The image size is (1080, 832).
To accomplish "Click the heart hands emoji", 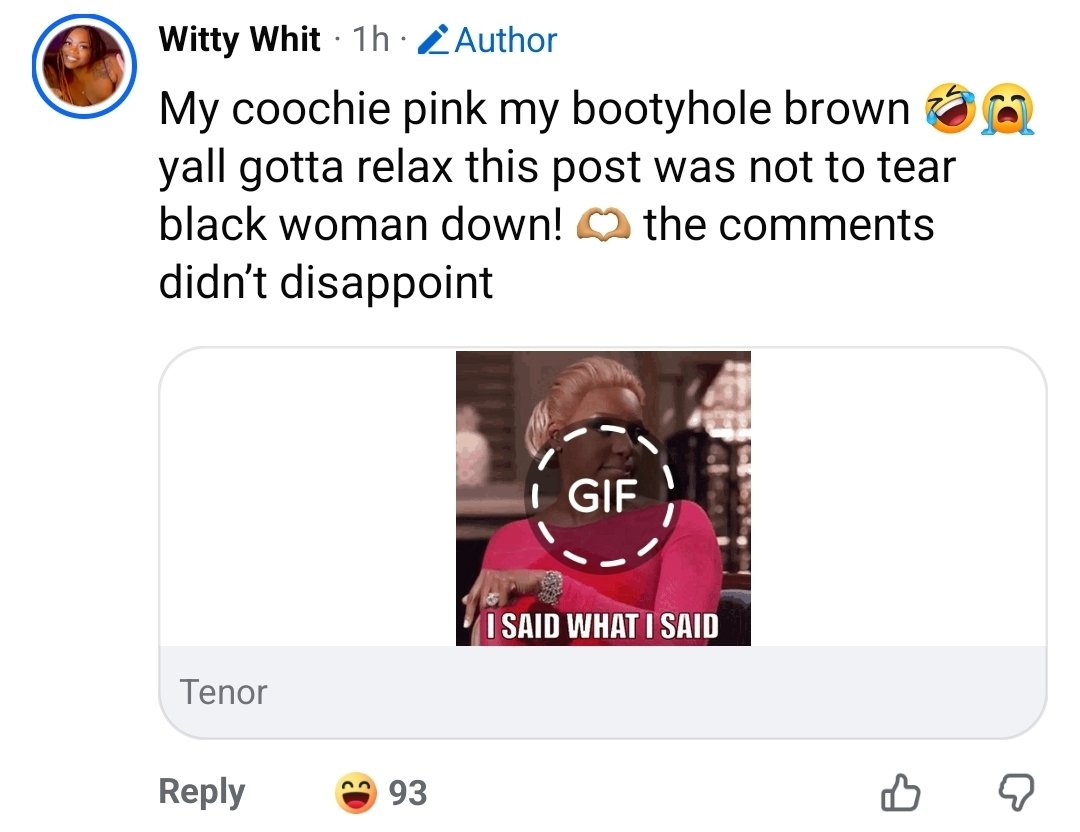I will [603, 225].
